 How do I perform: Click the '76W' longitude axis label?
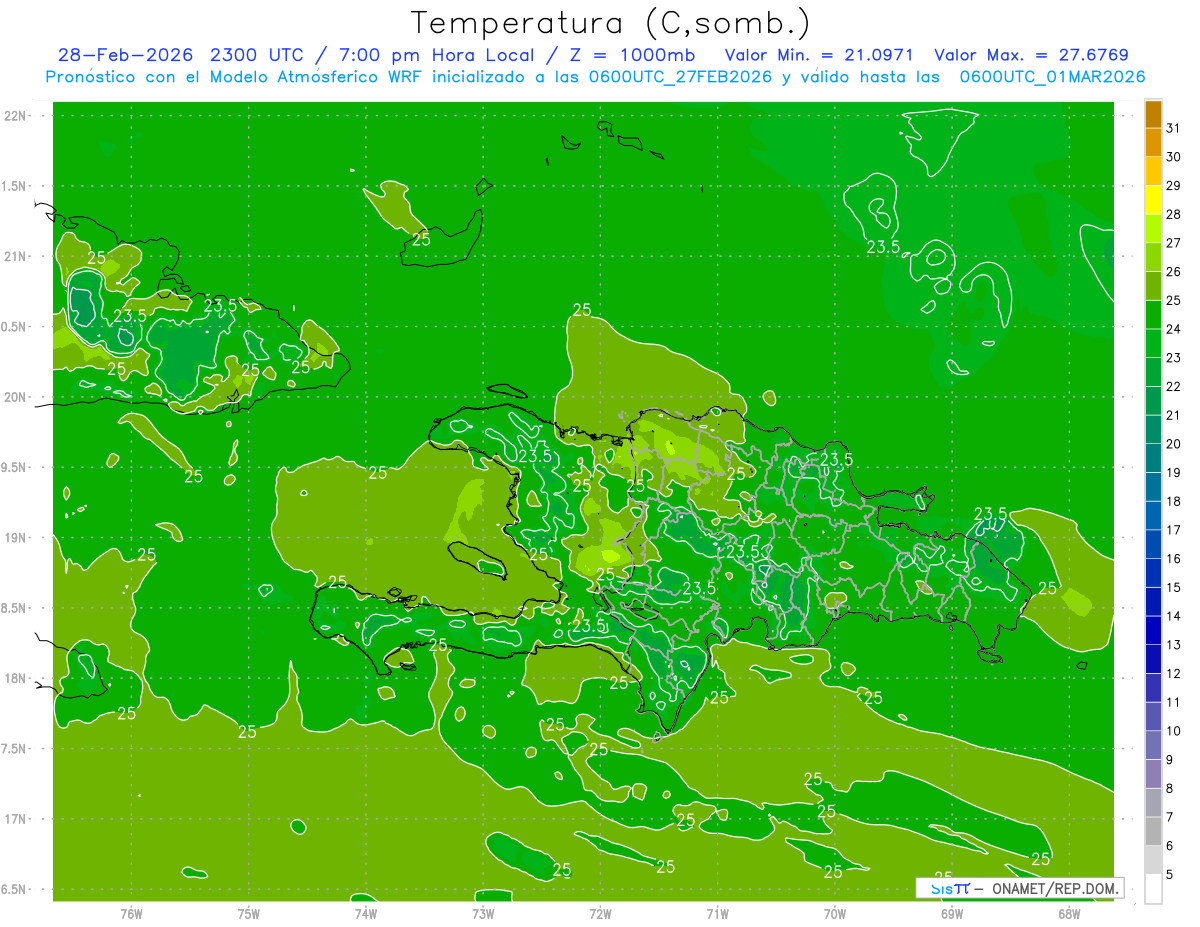click(x=131, y=913)
